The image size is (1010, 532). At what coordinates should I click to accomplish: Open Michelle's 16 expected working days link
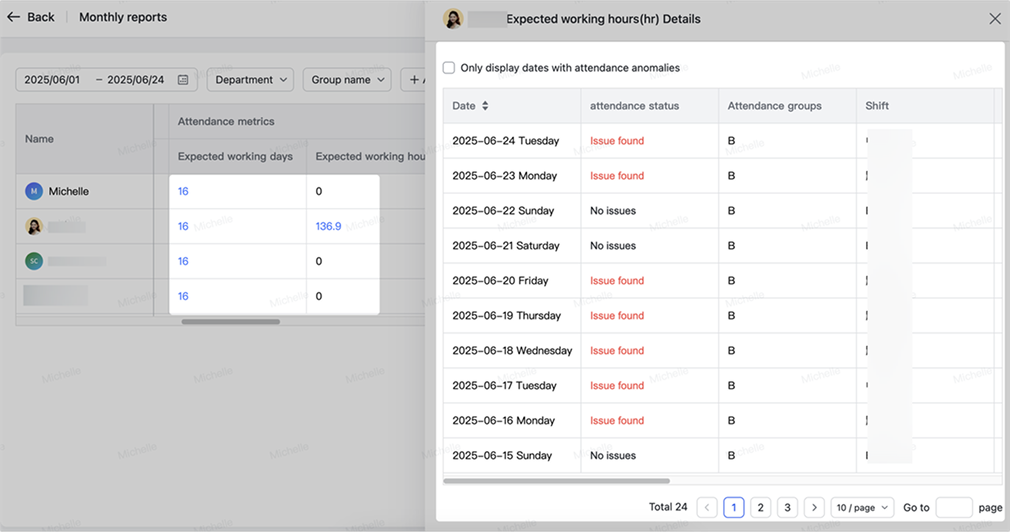183,191
